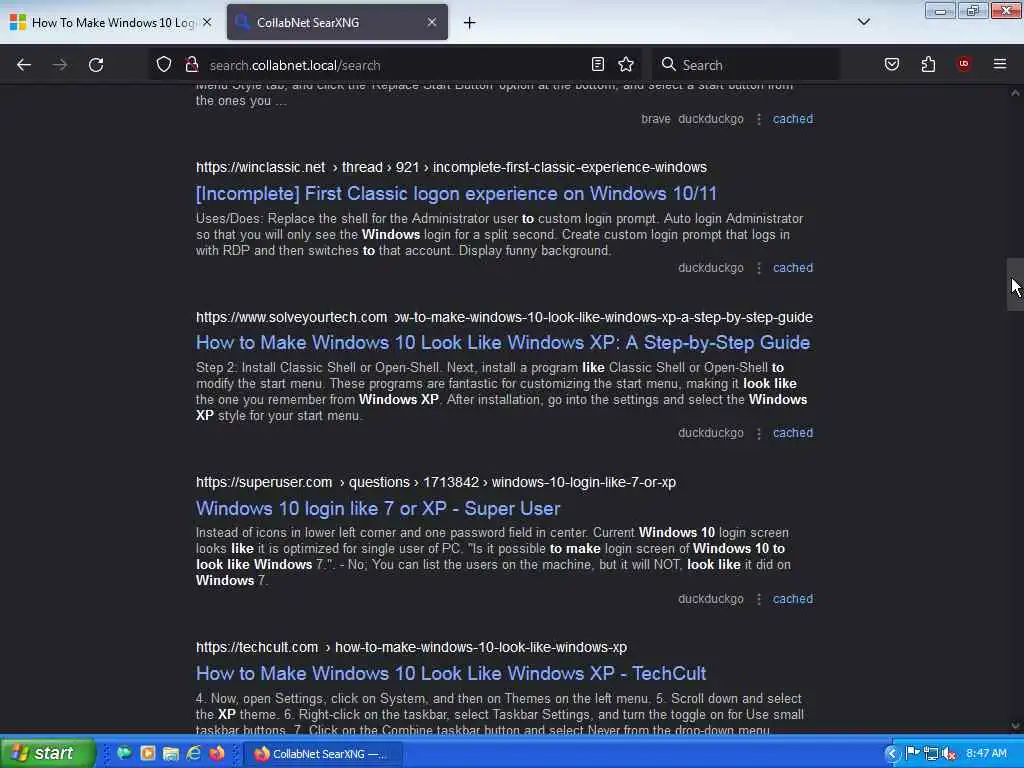Image resolution: width=1024 pixels, height=768 pixels.
Task: Click the scrollbar up arrow
Action: 1015,93
